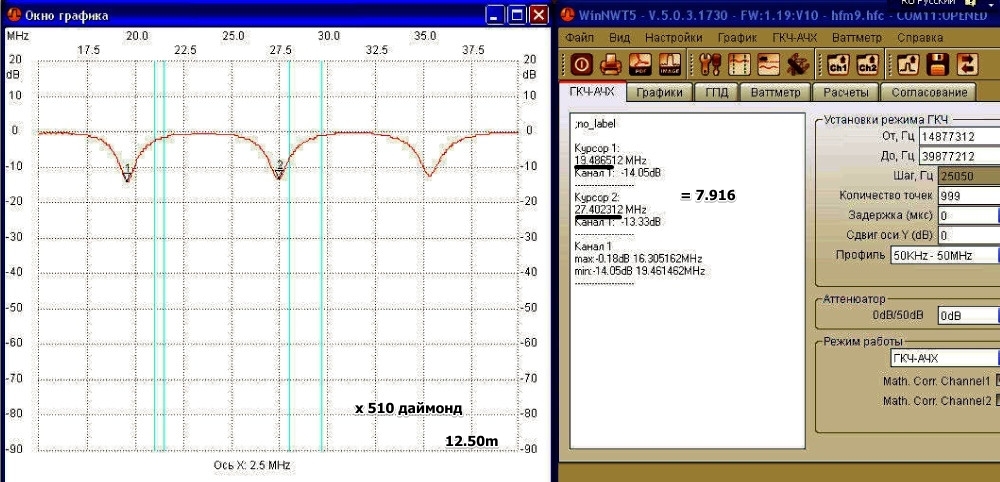Switch to the Графики tab
Viewport: 1000px width, 482px height.
(x=659, y=92)
